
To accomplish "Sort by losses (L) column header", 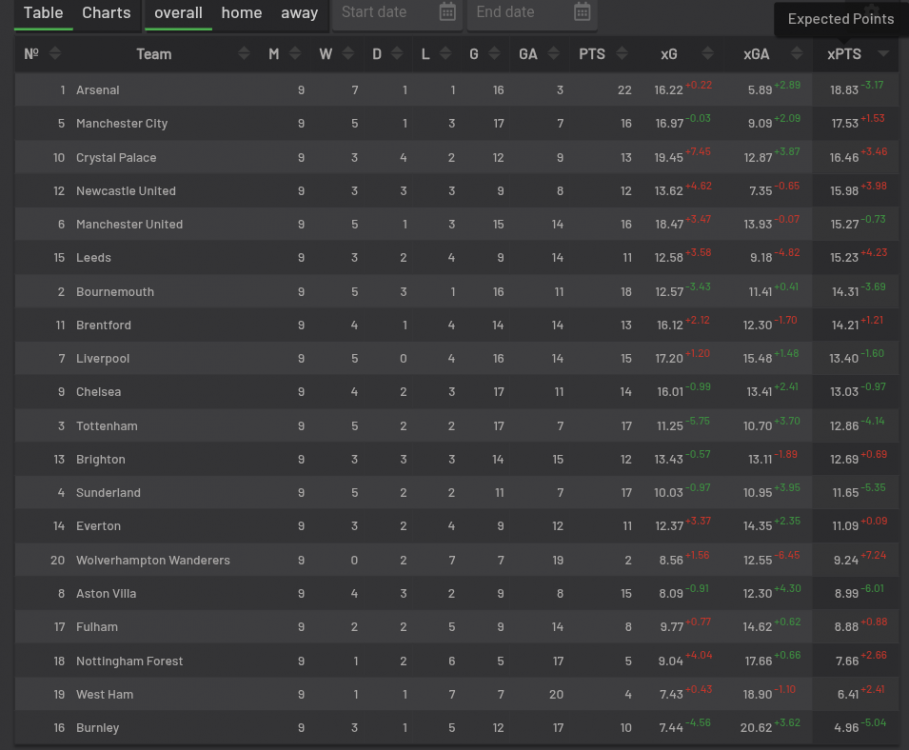I will point(425,54).
